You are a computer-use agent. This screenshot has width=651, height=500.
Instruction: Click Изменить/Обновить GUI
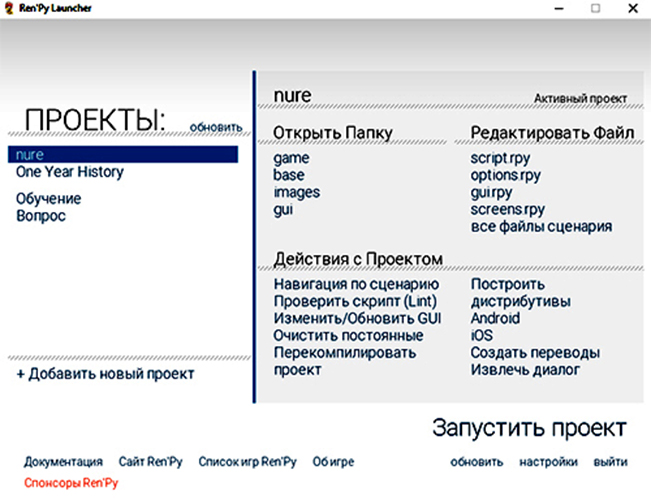click(357, 319)
